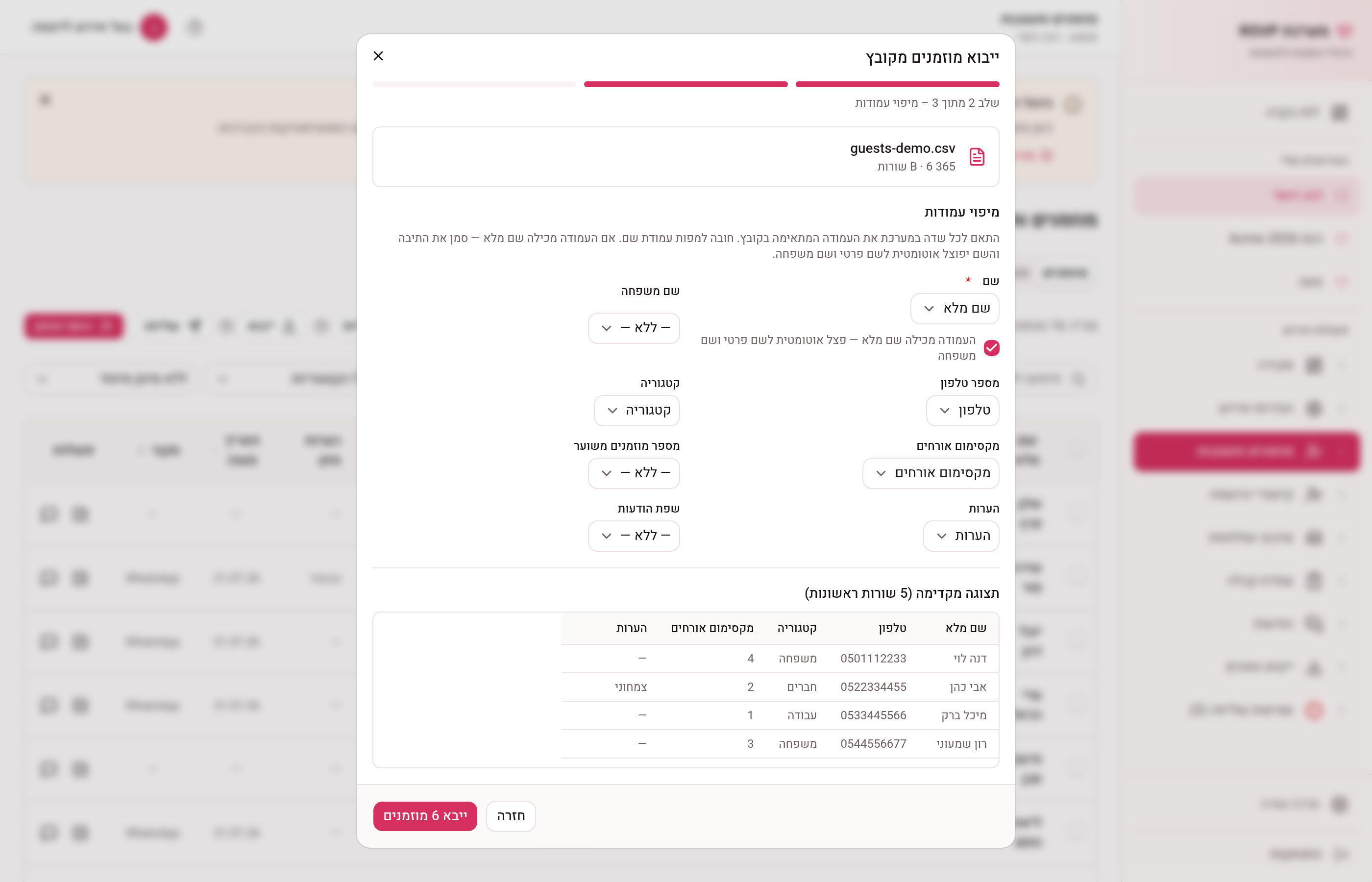Screen dimensions: 1372x882
Task: Click the guests-demo.csv file icon
Action: (977, 156)
